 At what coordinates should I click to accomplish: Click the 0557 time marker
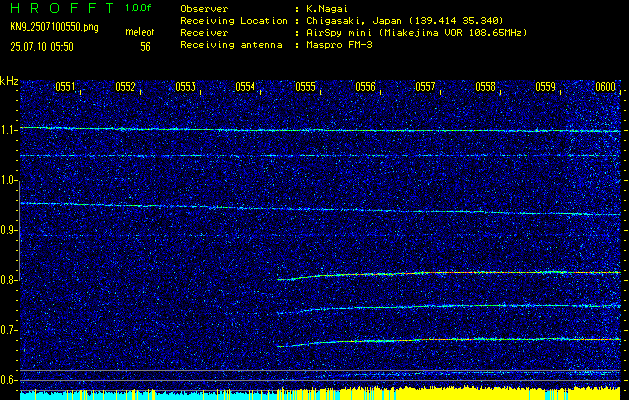tap(425, 87)
